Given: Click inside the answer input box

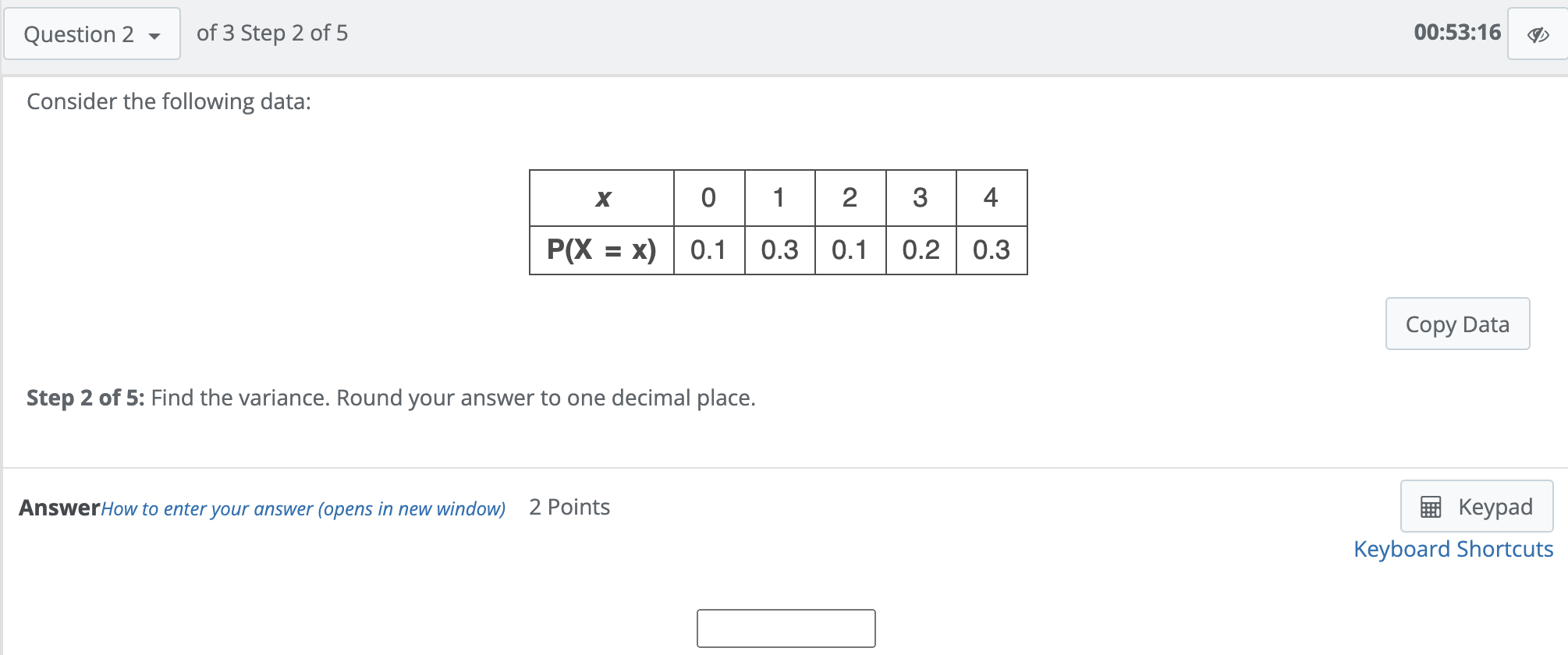Looking at the screenshot, I should 786,628.
